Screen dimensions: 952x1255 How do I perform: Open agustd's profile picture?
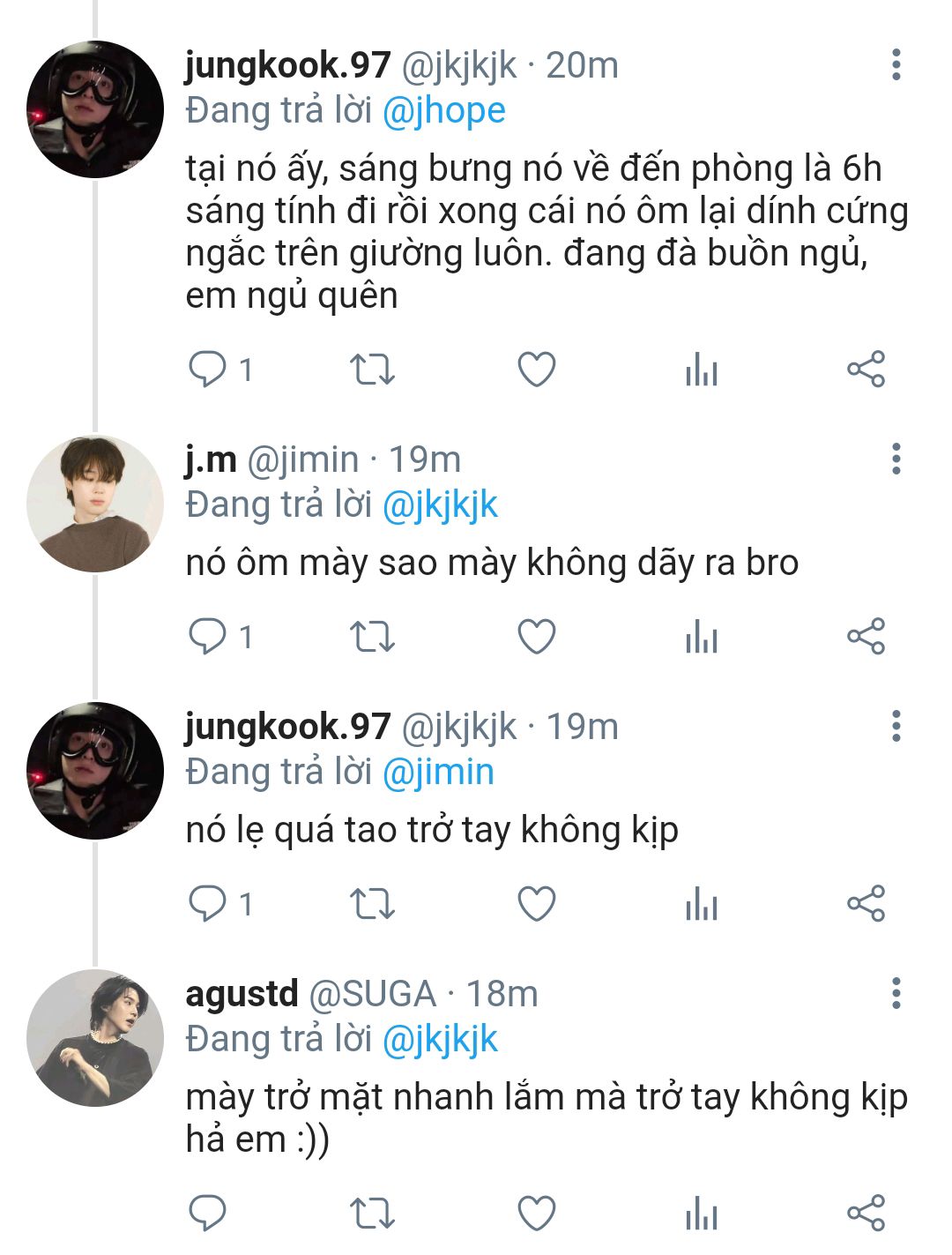[95, 1038]
